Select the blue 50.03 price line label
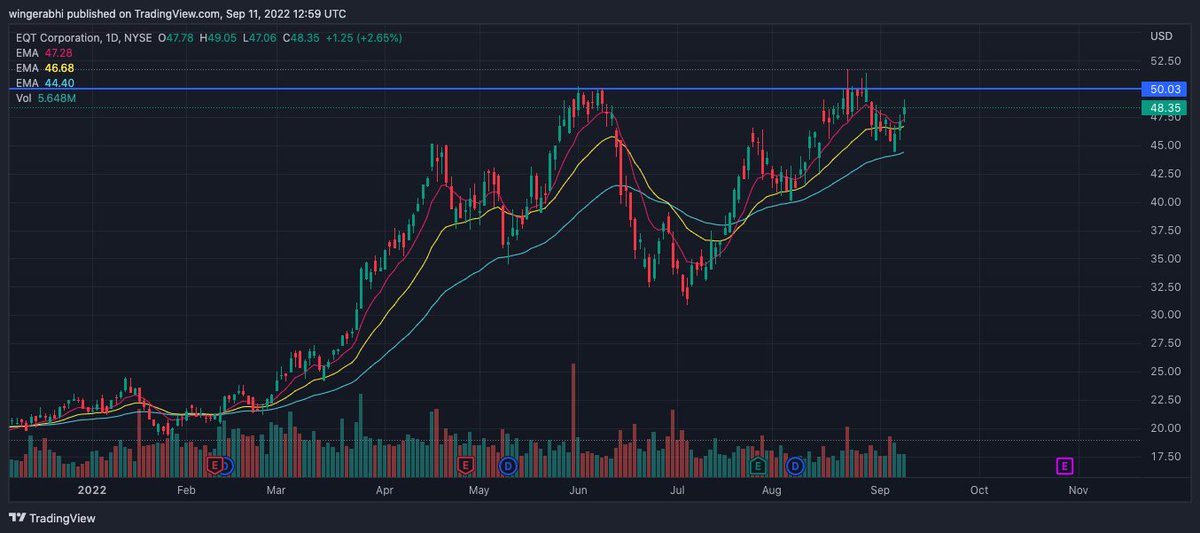Screen dimensions: 1200x533 pos(1165,89)
